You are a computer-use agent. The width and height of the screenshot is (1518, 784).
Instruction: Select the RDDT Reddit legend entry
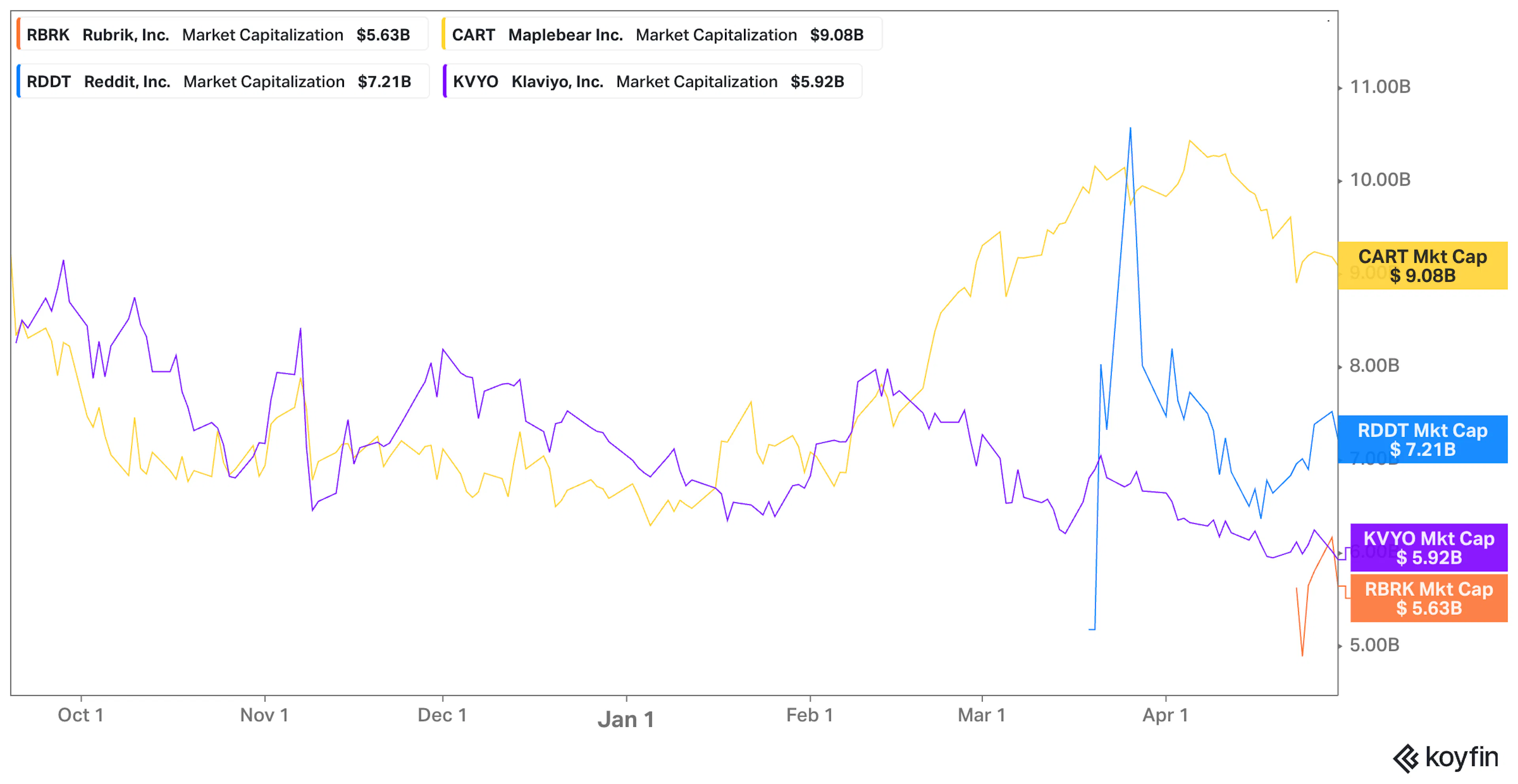tap(223, 81)
